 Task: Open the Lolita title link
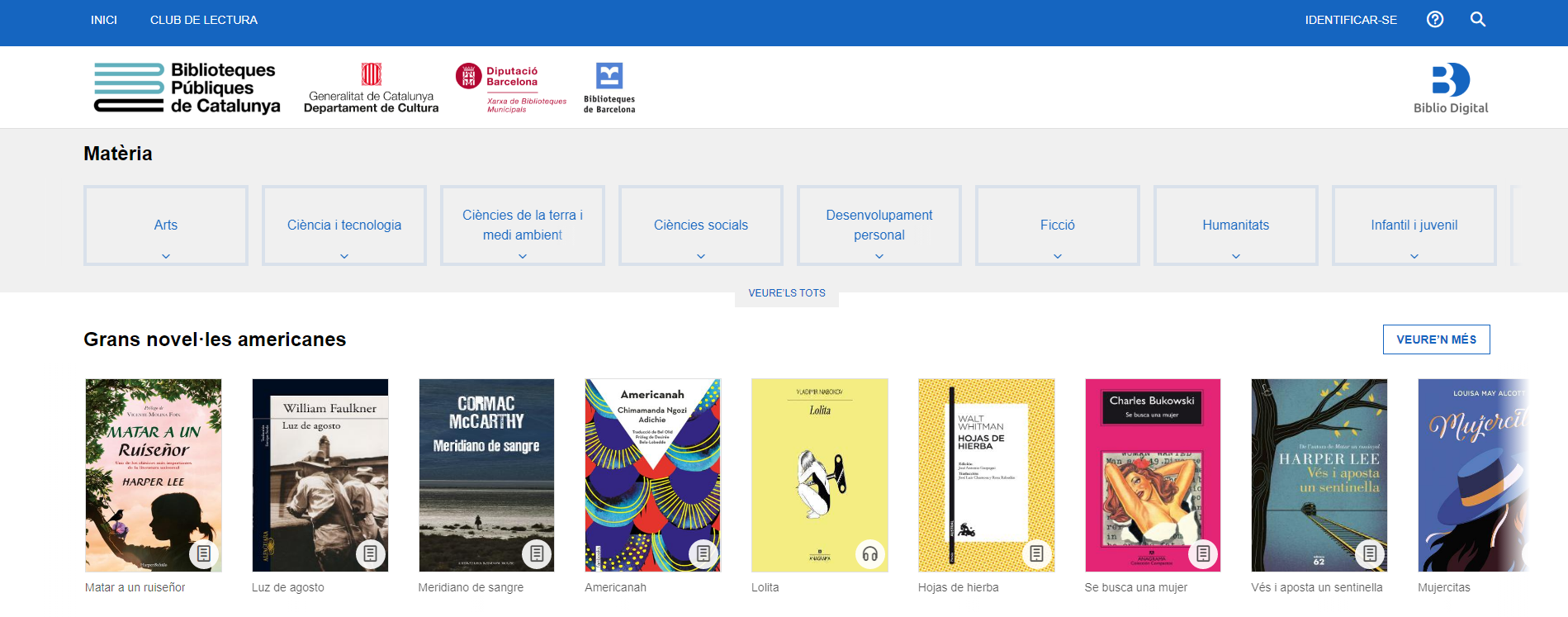(x=765, y=587)
